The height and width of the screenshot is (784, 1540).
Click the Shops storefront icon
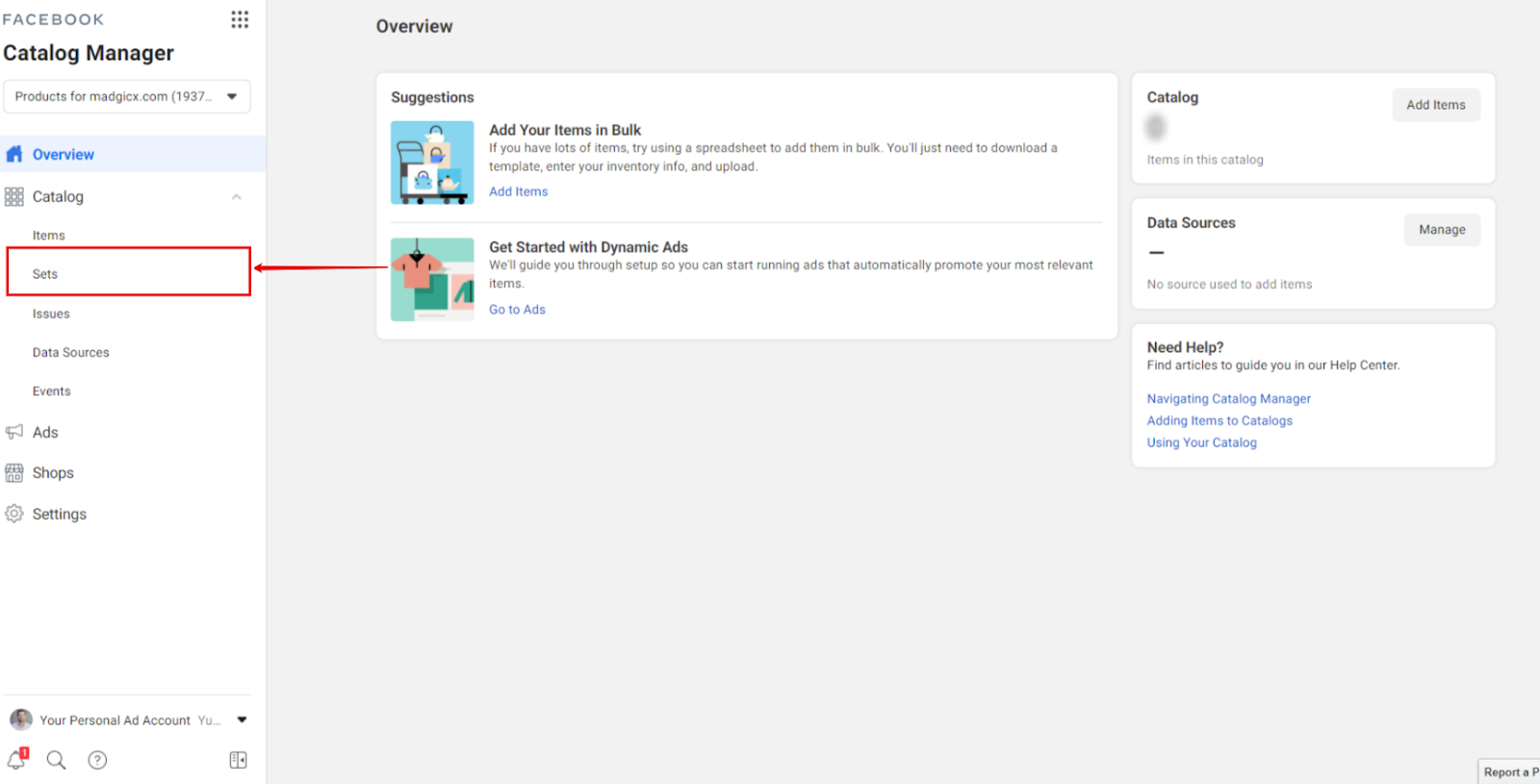[x=14, y=472]
